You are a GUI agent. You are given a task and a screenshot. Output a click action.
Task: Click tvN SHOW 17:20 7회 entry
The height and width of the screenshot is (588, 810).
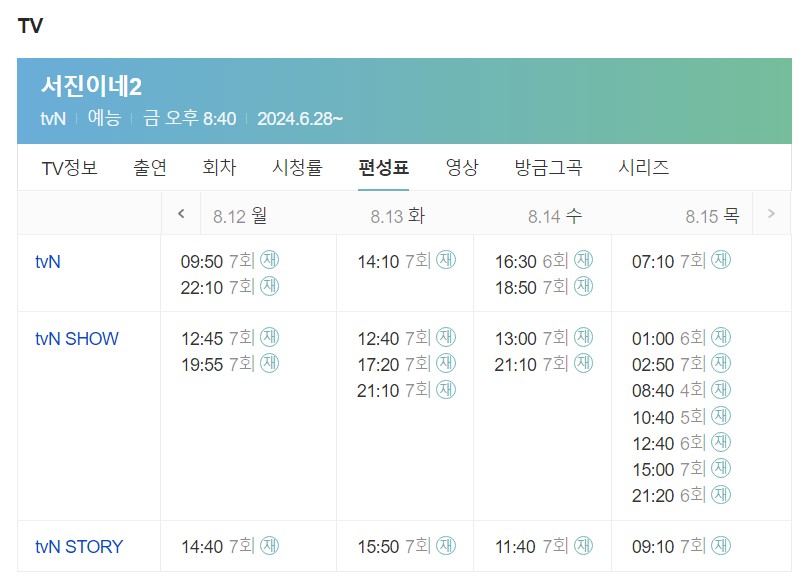pyautogui.click(x=407, y=364)
